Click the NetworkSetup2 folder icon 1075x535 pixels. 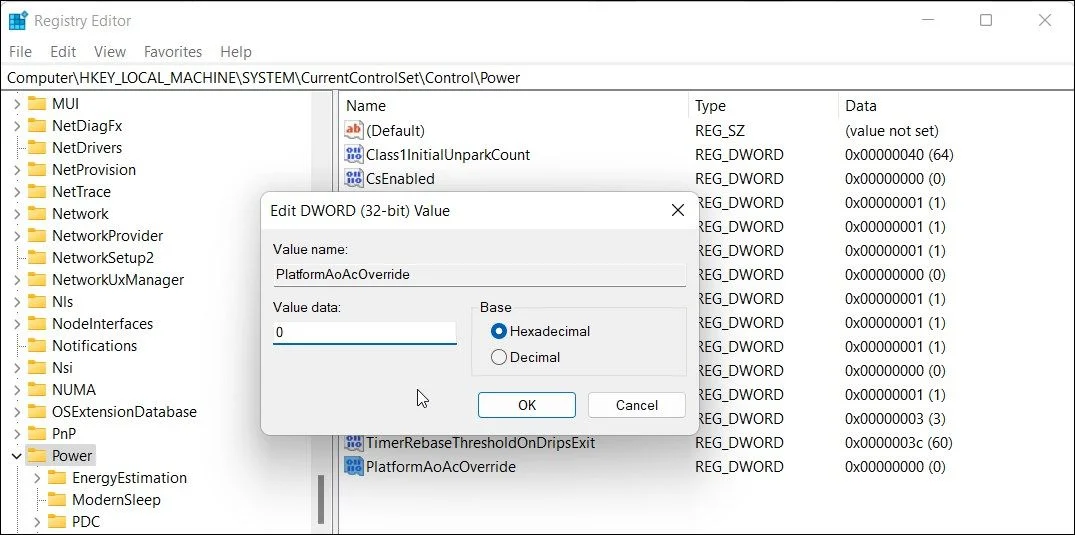coord(36,258)
